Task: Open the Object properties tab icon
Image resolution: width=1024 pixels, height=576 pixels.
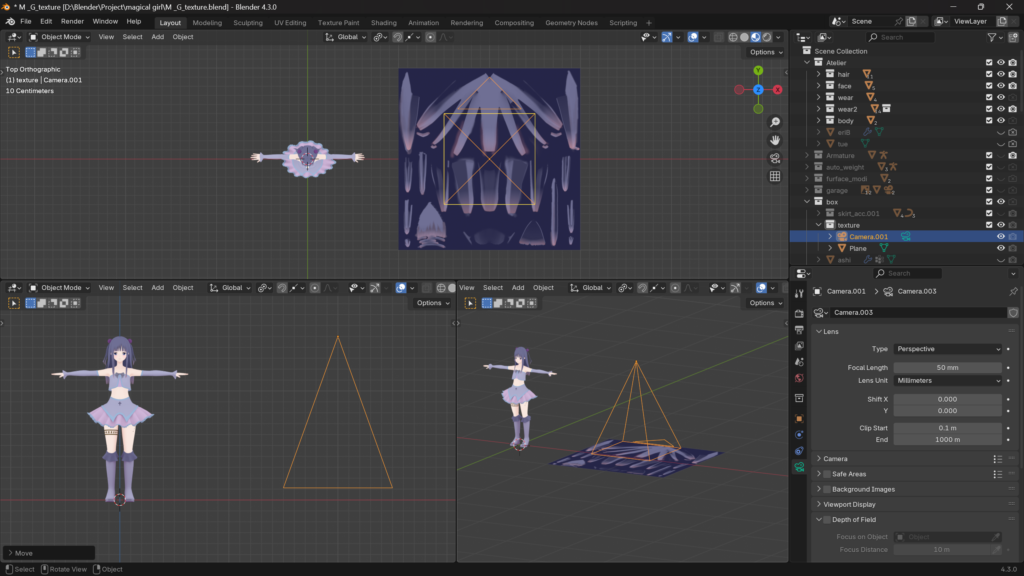Action: (798, 418)
